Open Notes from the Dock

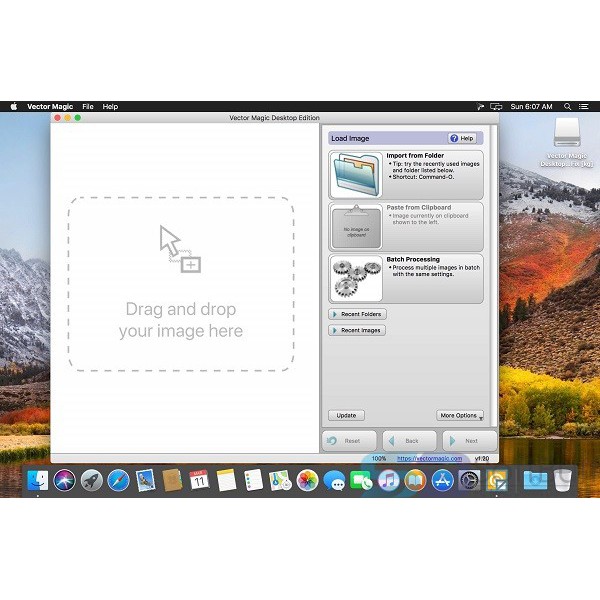coord(227,480)
